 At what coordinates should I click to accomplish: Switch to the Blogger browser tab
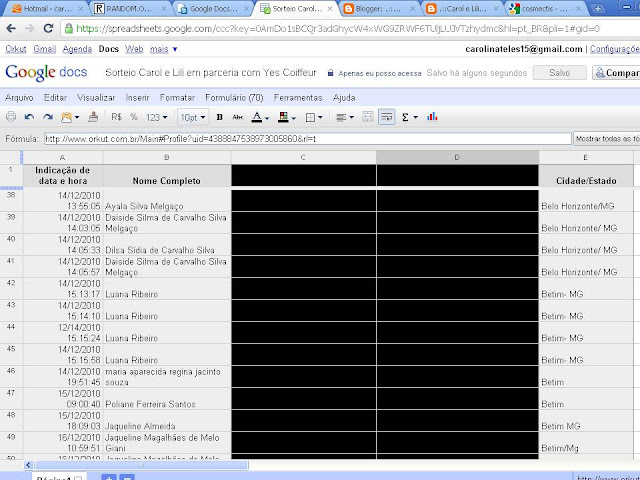point(380,8)
